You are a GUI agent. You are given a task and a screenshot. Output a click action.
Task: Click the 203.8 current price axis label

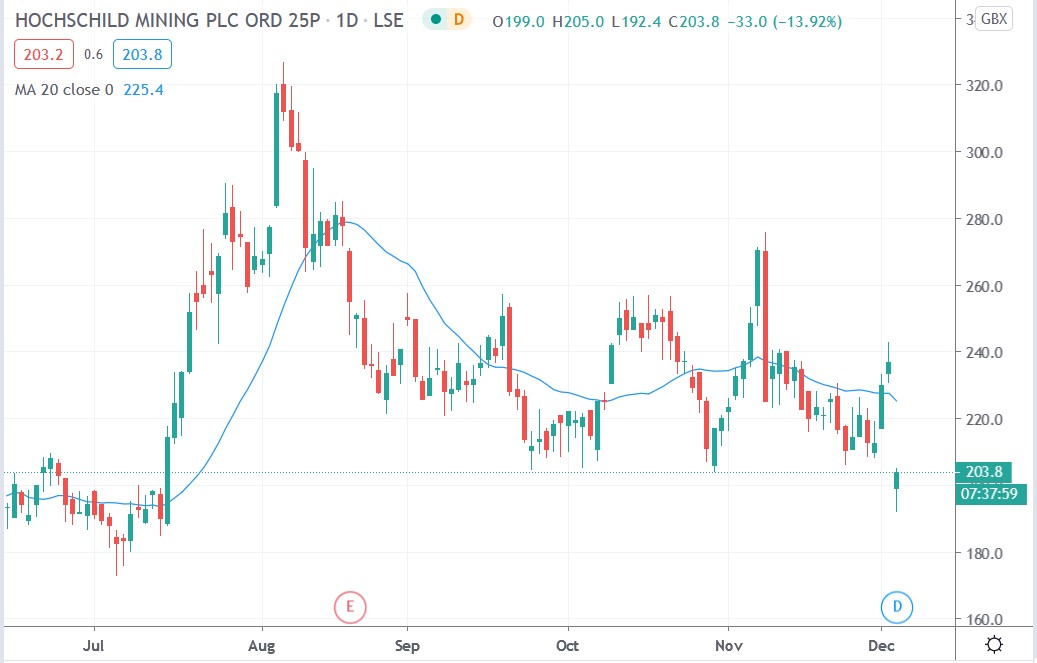click(x=984, y=472)
